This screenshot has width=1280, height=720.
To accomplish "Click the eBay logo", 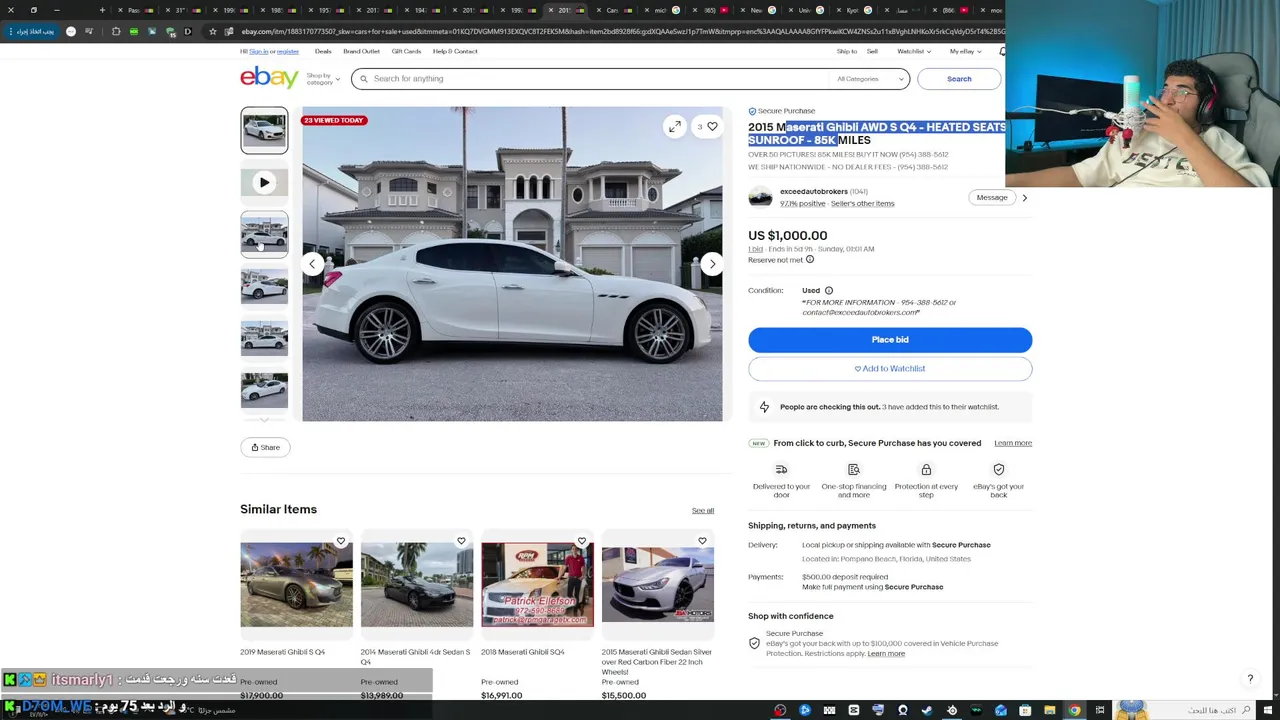I will click(x=269, y=78).
